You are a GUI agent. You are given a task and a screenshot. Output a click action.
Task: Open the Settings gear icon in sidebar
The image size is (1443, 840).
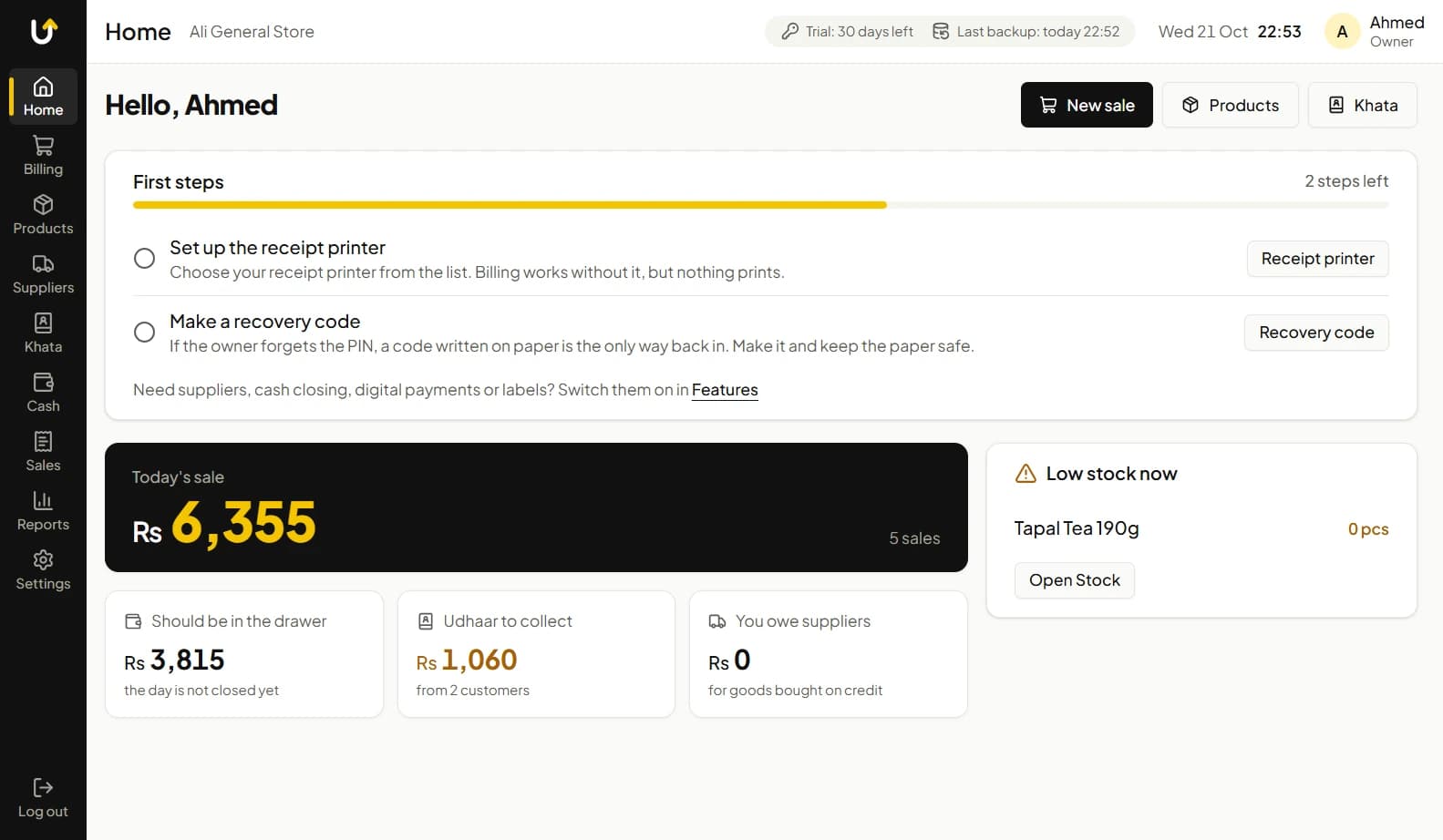click(43, 559)
